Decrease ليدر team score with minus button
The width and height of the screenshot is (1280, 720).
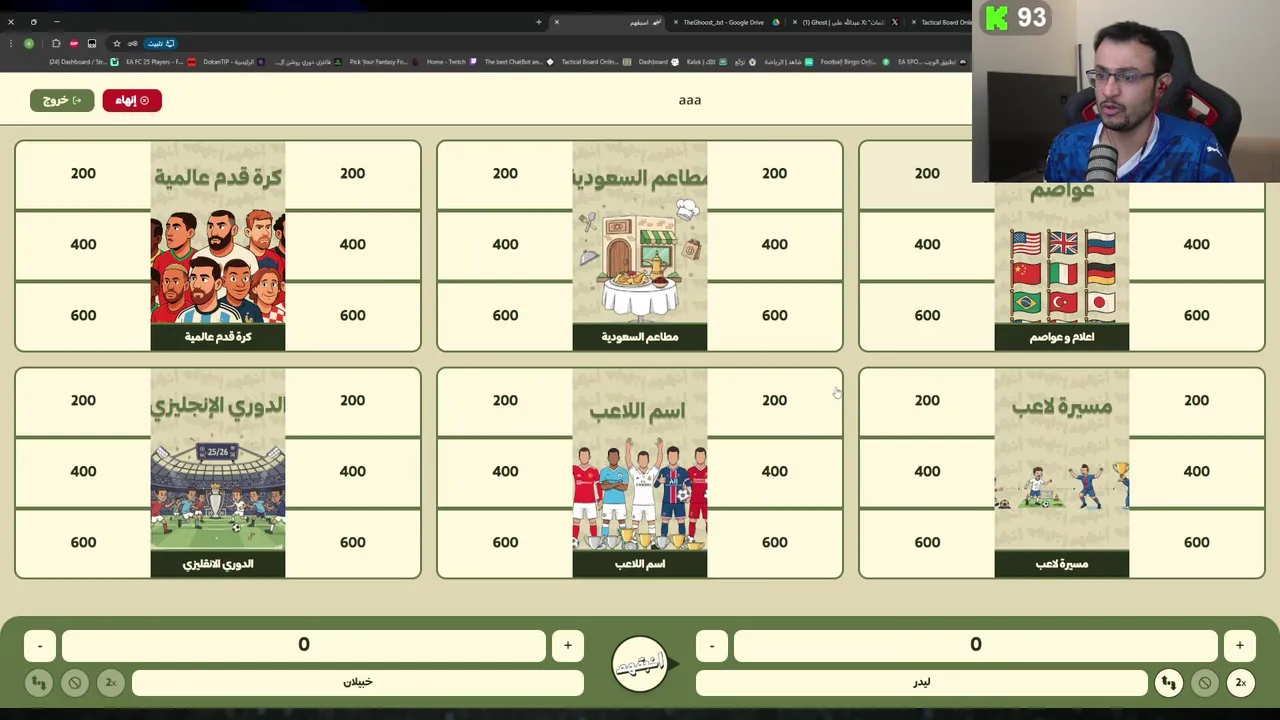point(712,646)
